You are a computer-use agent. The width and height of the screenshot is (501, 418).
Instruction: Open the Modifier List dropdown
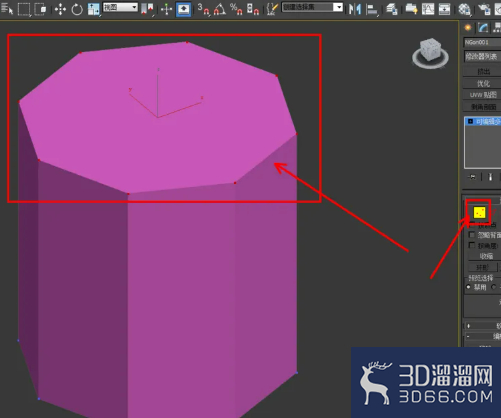[482, 56]
